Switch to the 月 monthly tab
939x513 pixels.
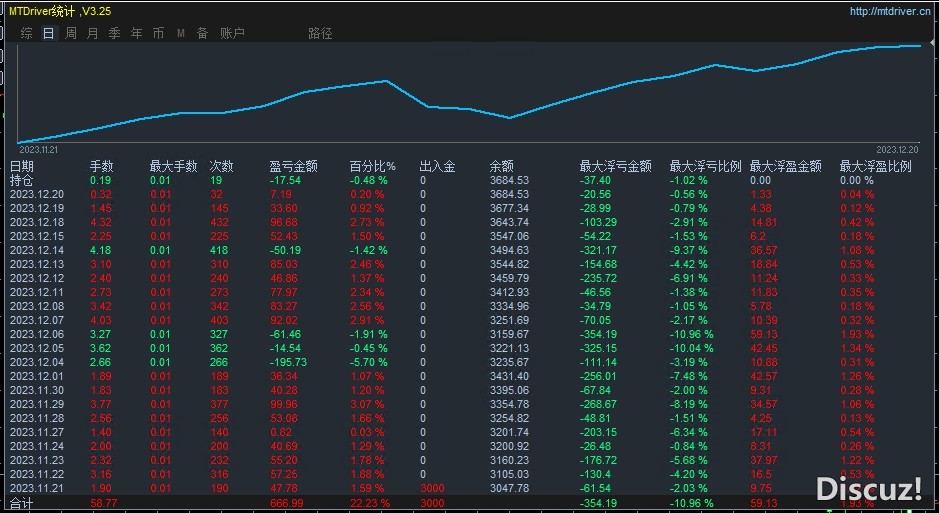tap(93, 34)
